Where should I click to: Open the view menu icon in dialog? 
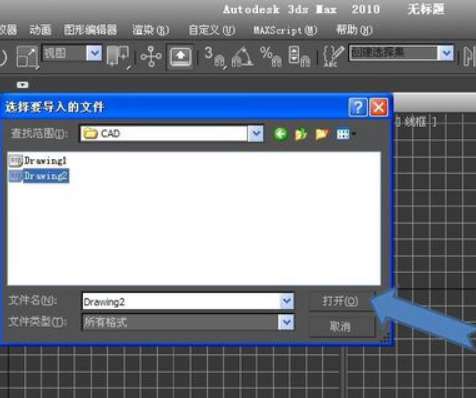coord(345,134)
